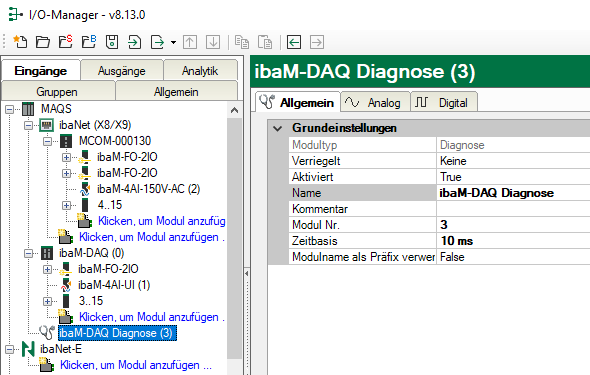Open the Digital tab
Viewport: 590px width, 375px height.
[444, 102]
